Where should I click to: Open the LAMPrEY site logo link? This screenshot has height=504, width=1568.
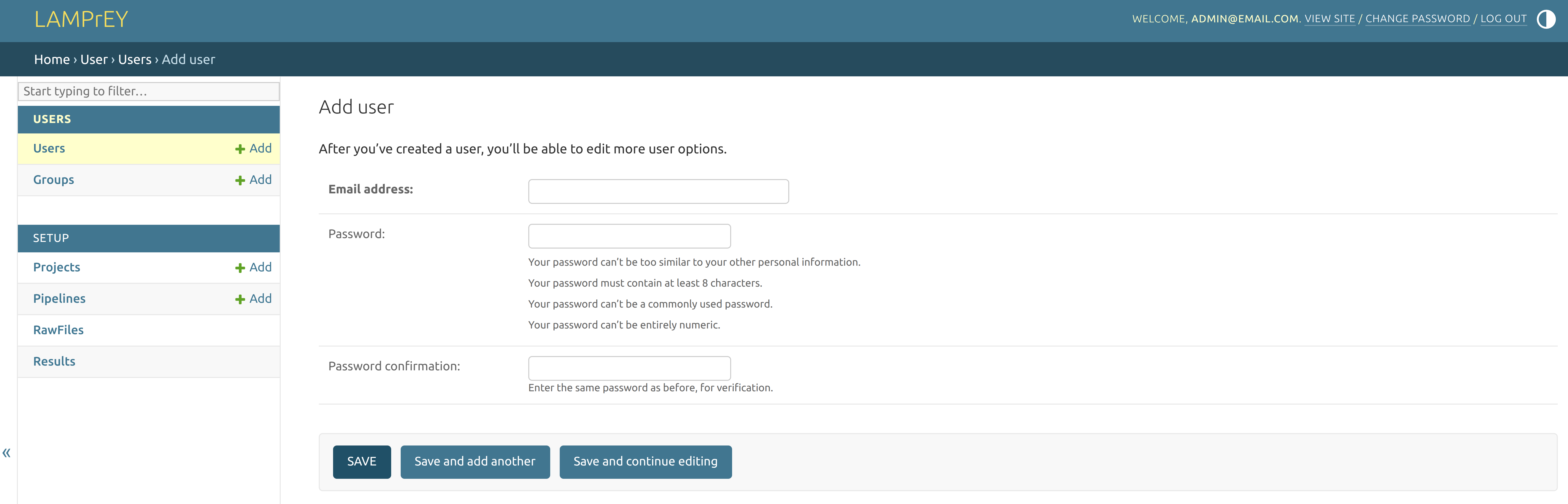point(81,20)
